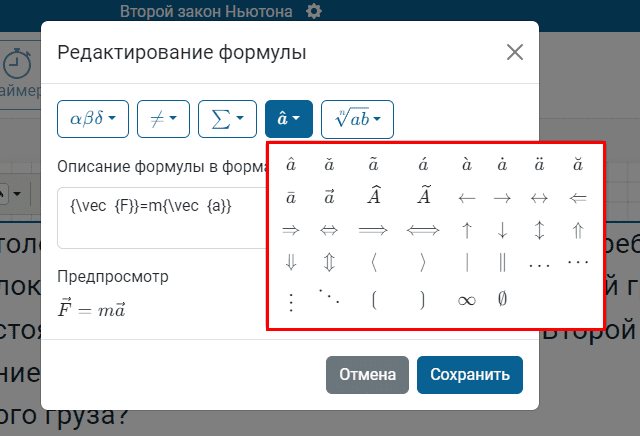Insert the single vertical bar symbol
The image size is (640, 436).
click(x=467, y=262)
